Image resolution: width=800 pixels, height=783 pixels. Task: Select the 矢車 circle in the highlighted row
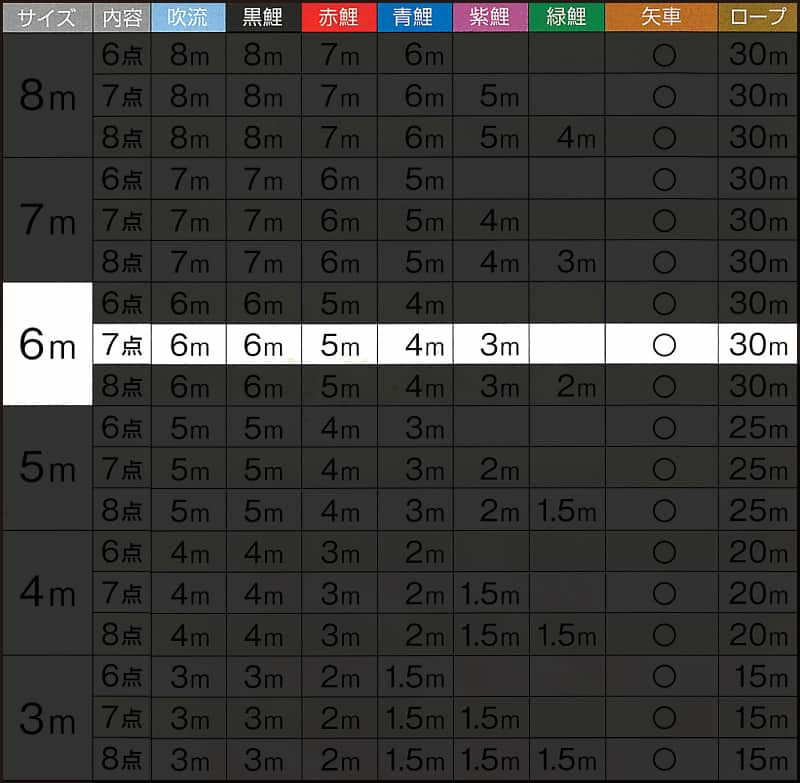(x=663, y=345)
